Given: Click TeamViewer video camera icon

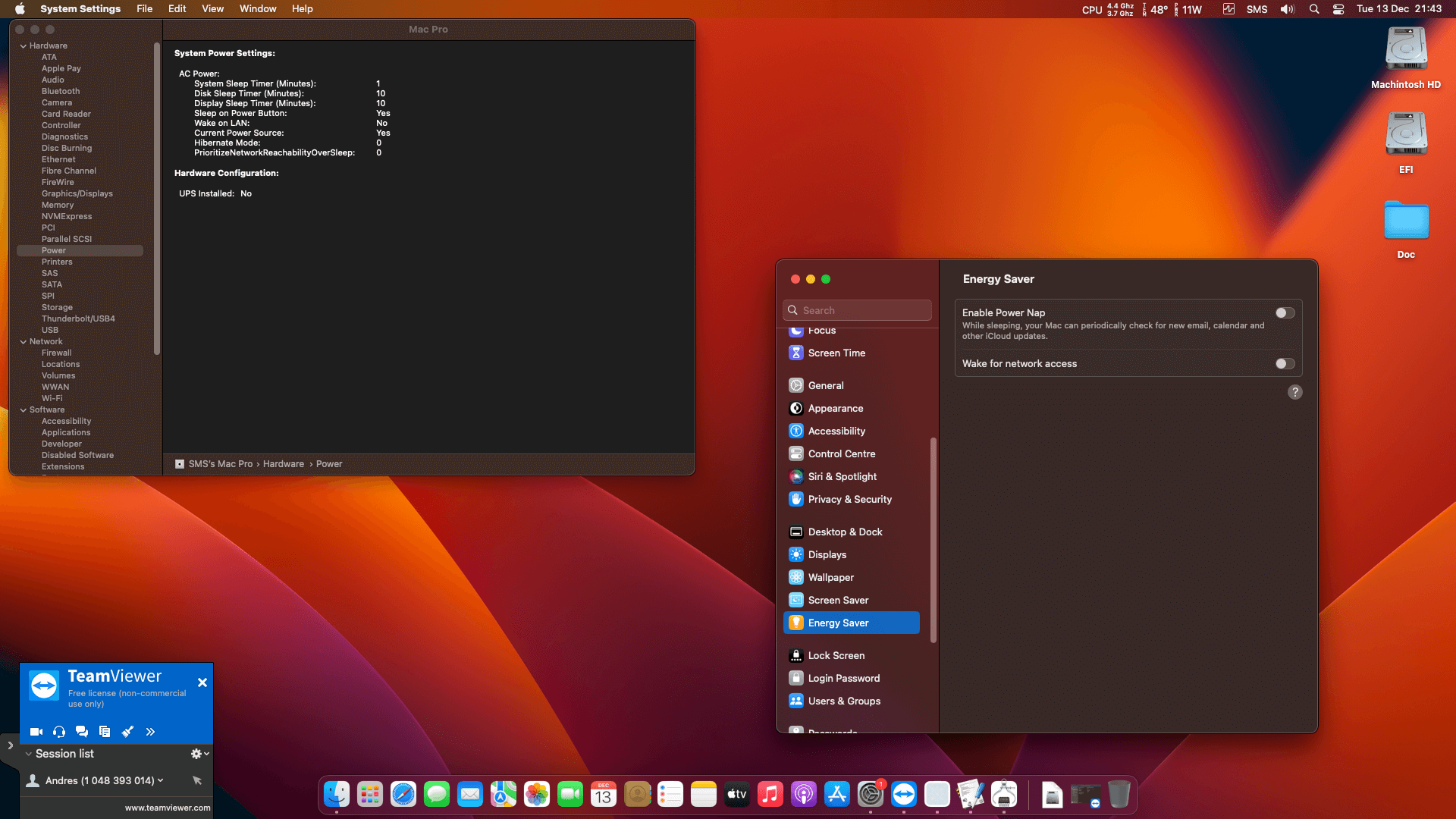Looking at the screenshot, I should [x=36, y=732].
